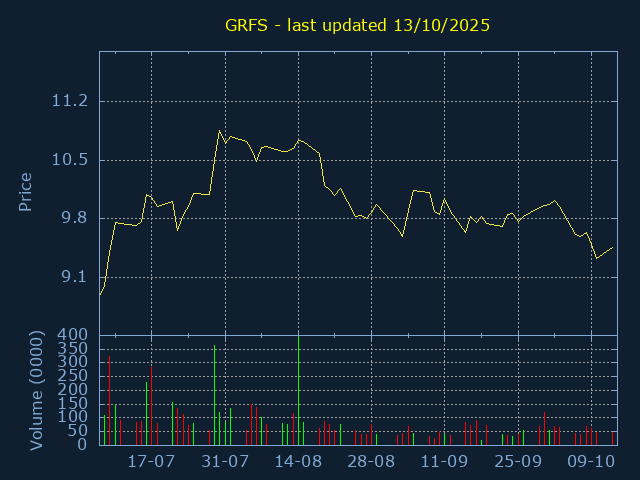Click the 200 volume tick label

(73, 389)
